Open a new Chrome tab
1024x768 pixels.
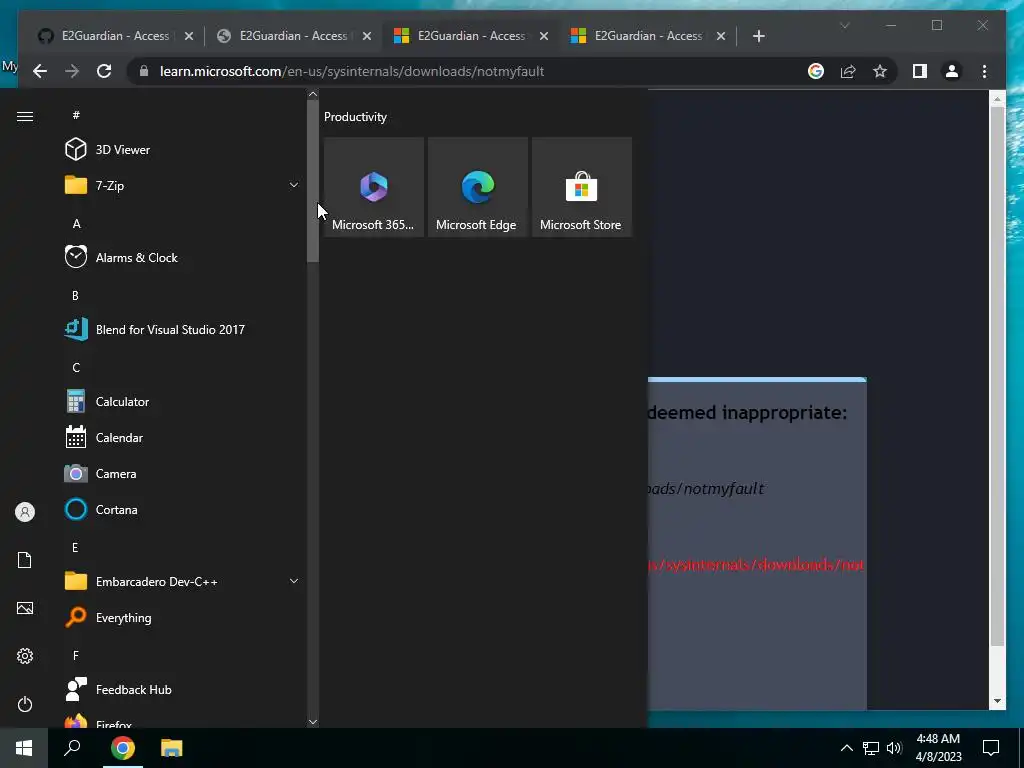pyautogui.click(x=758, y=36)
